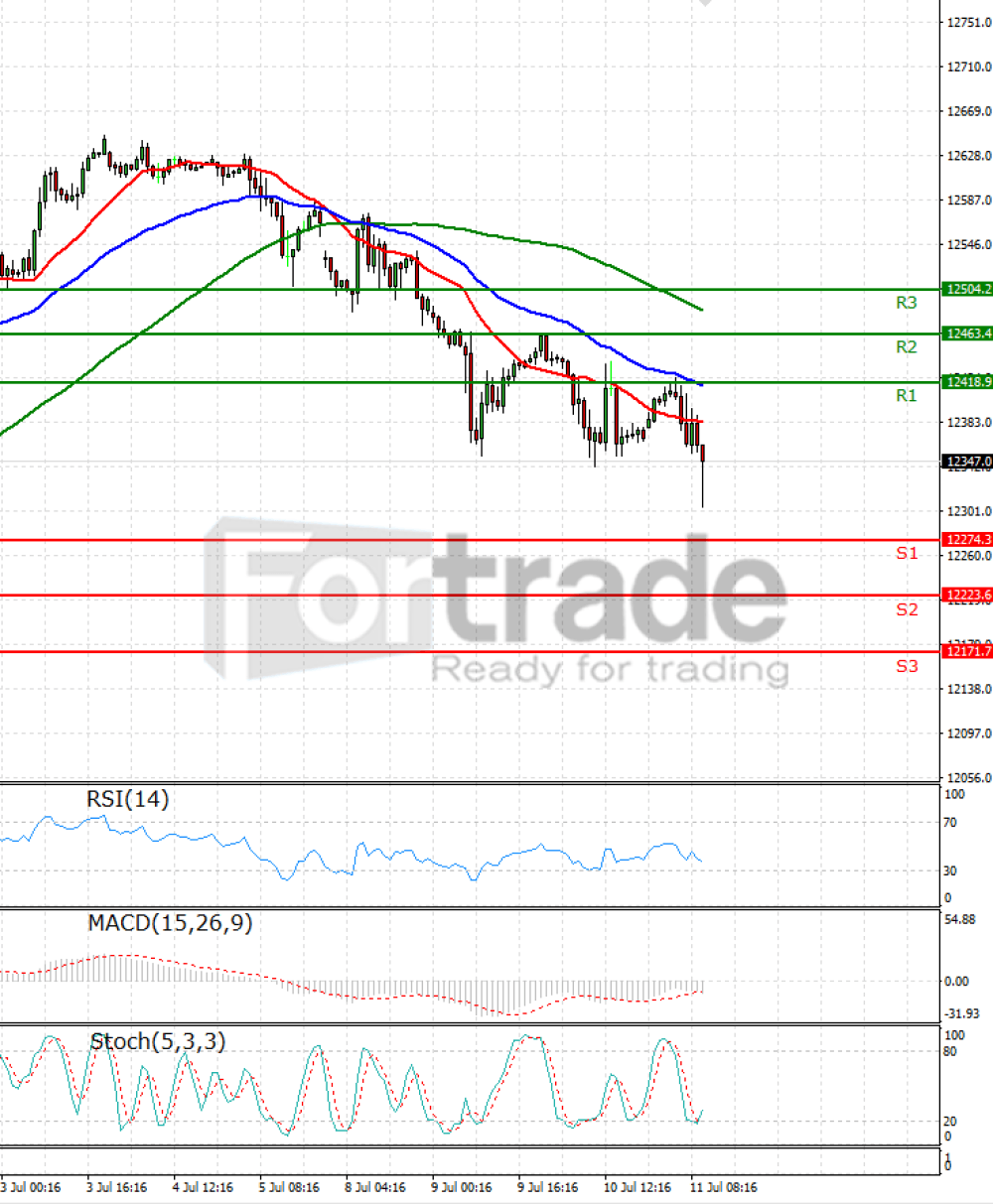Click the 12628.0 price axis value
The image size is (993, 1204).
969,156
